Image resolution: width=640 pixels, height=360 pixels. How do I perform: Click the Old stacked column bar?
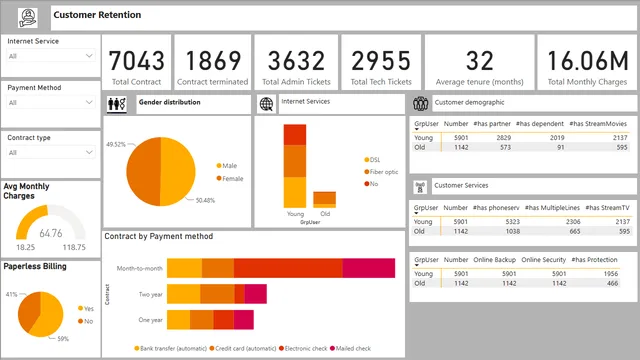click(x=324, y=200)
